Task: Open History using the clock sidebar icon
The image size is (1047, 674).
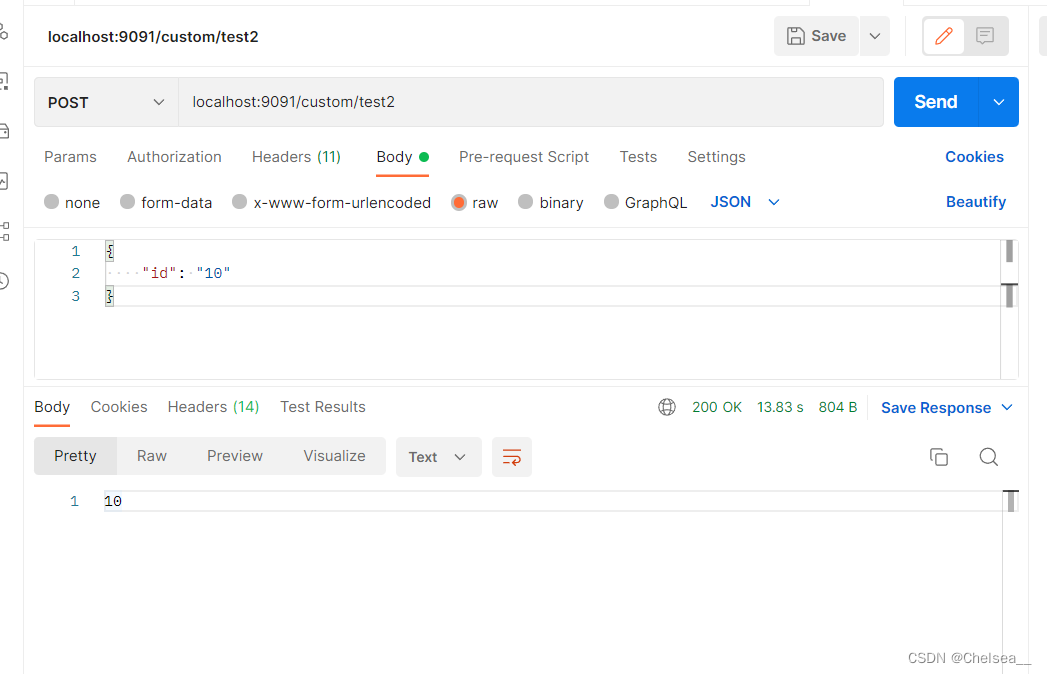Action: point(3,281)
